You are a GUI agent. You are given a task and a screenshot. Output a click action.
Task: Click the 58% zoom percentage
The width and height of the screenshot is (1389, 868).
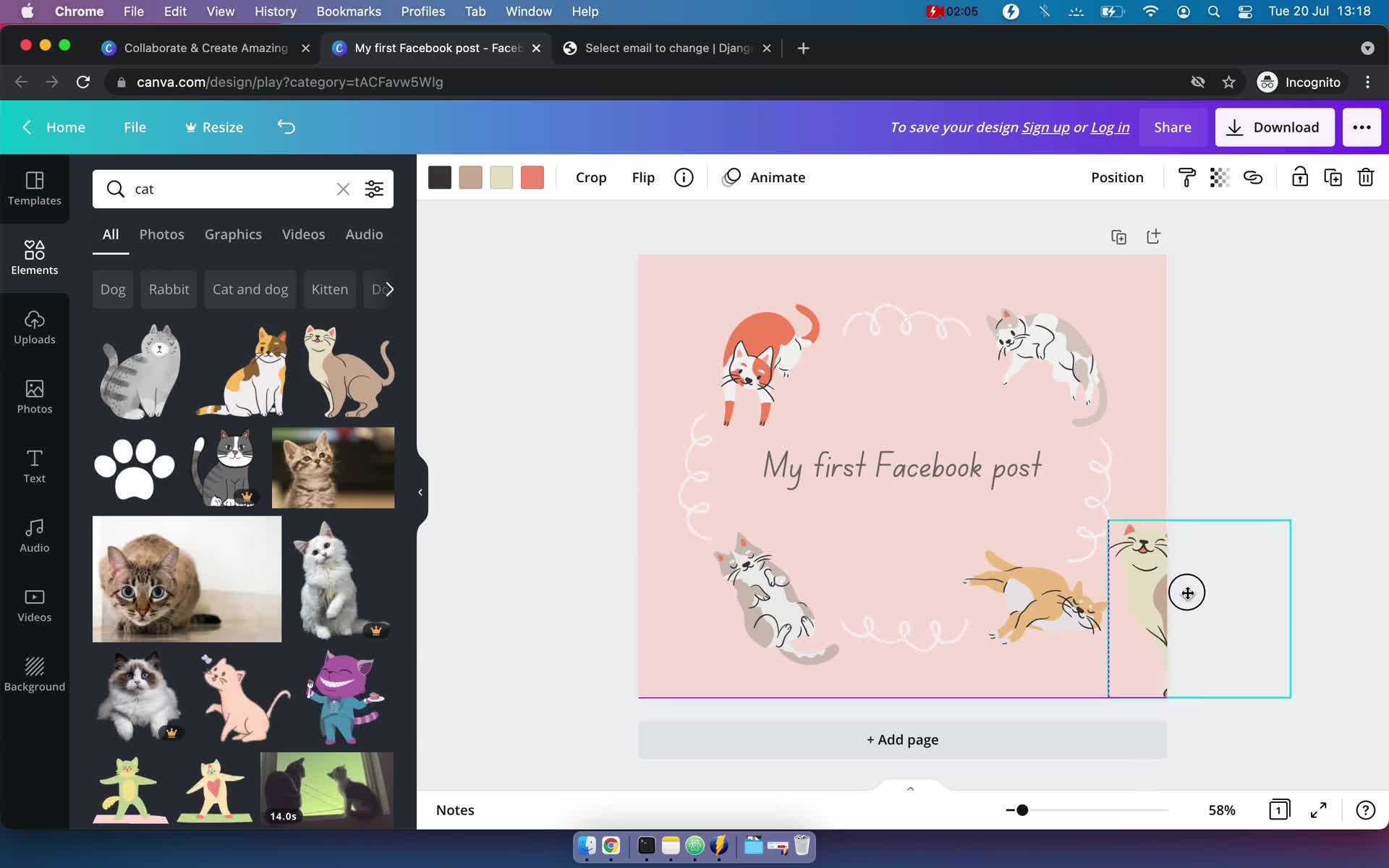(1222, 810)
